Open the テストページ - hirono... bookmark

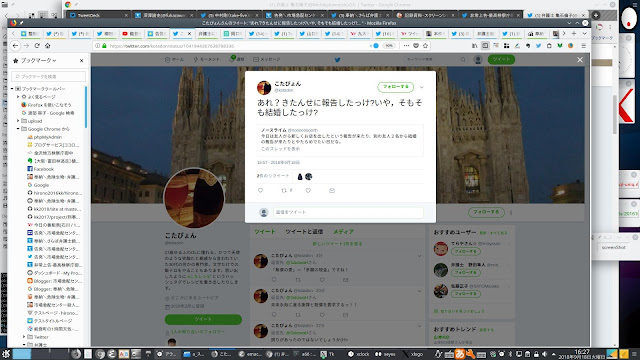[x=52, y=313]
